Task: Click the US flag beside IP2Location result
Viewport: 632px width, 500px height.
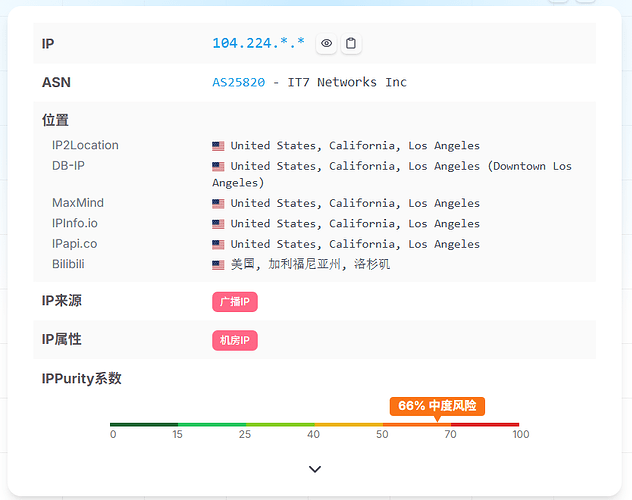Action: tap(218, 146)
